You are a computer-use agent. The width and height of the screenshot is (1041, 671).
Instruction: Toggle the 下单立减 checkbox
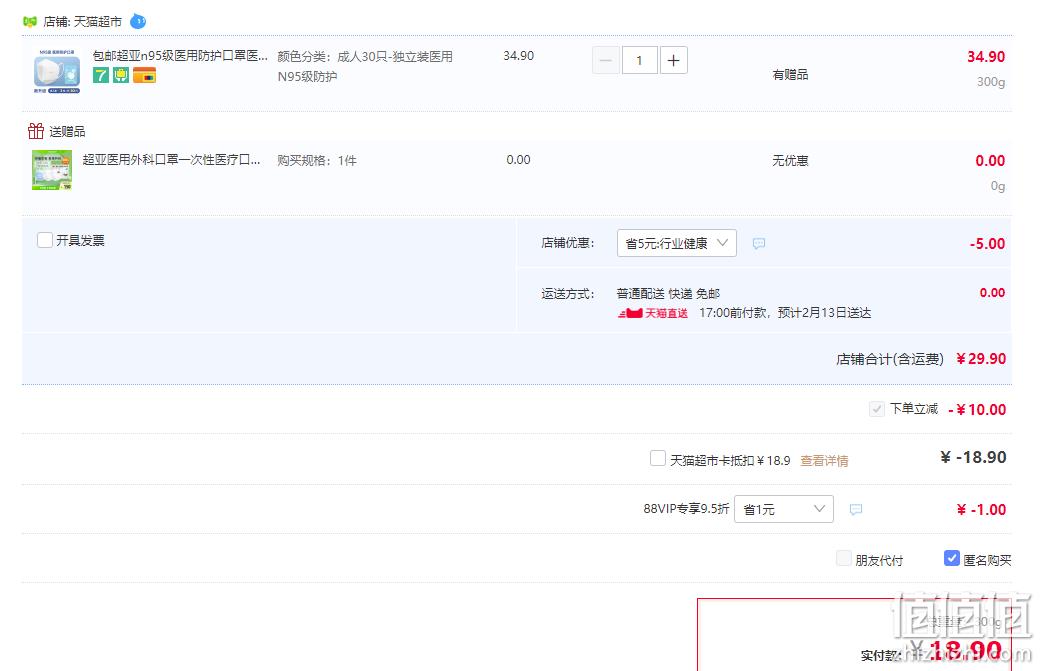pos(876,409)
